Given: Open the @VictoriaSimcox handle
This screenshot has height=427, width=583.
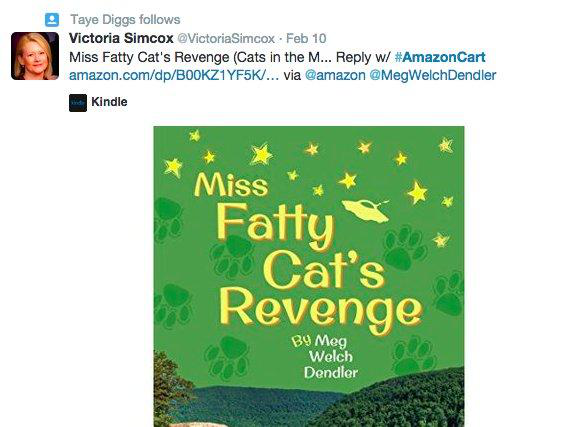Looking at the screenshot, I should 226,38.
